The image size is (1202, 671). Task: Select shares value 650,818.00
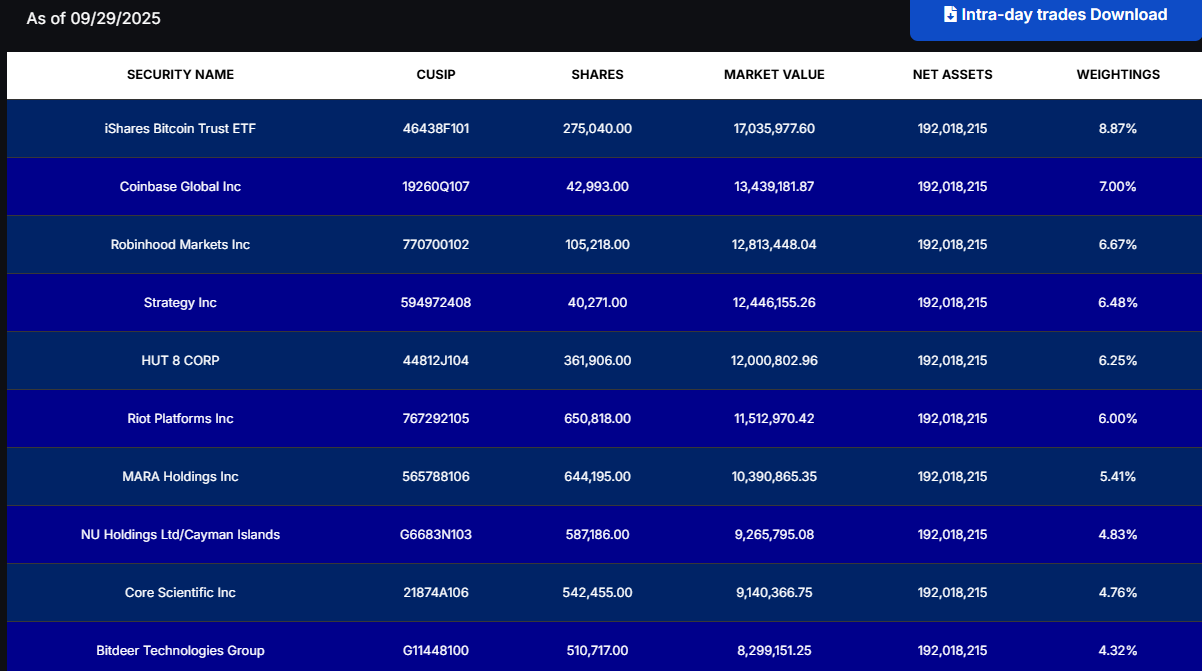pos(597,419)
